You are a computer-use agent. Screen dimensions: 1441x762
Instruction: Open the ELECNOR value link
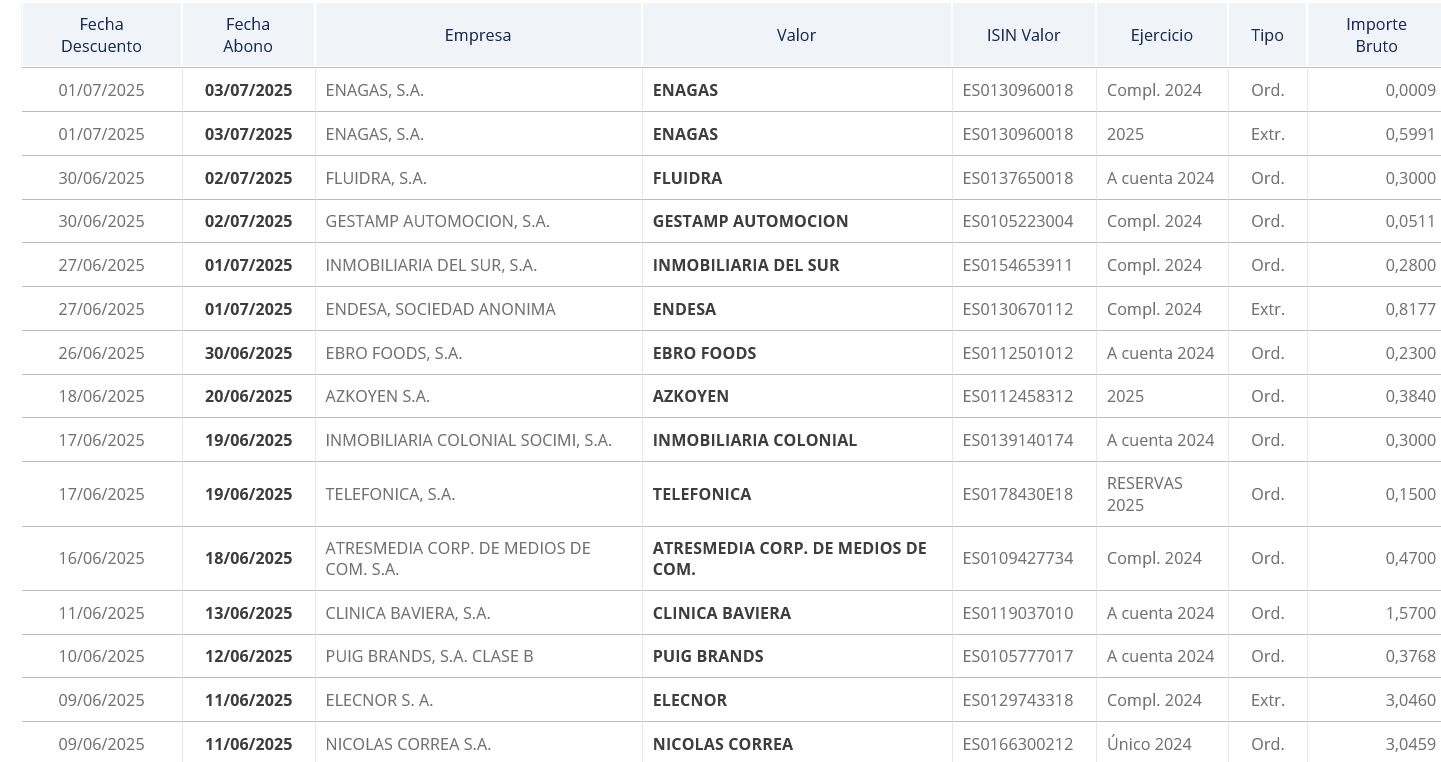(690, 700)
